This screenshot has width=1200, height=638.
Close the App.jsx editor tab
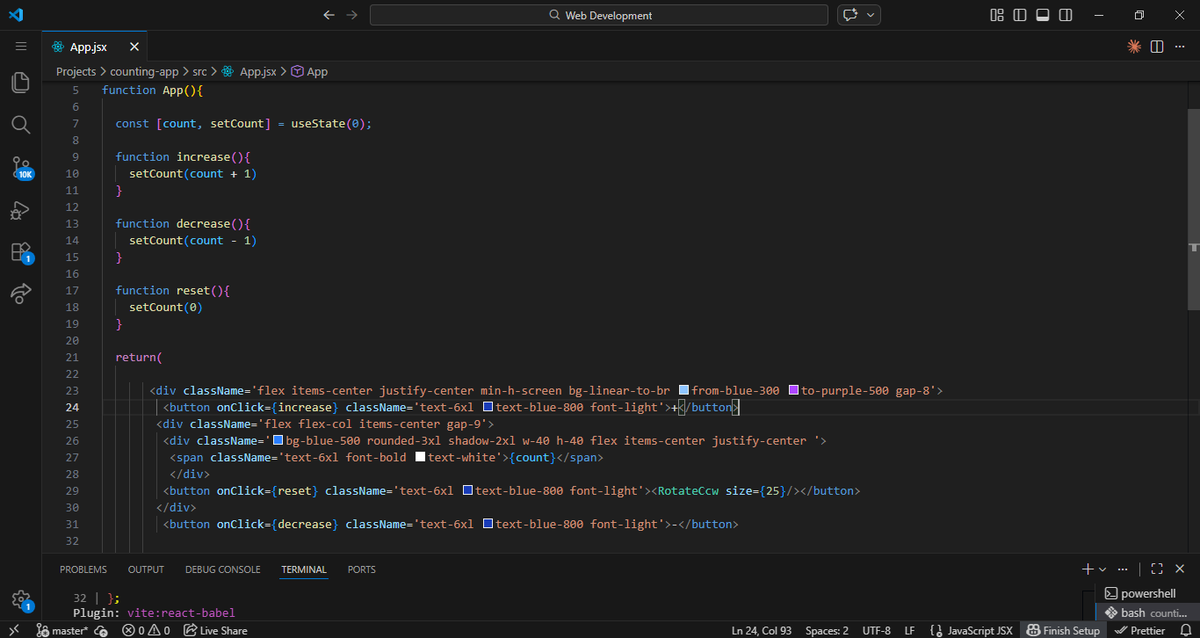(134, 47)
